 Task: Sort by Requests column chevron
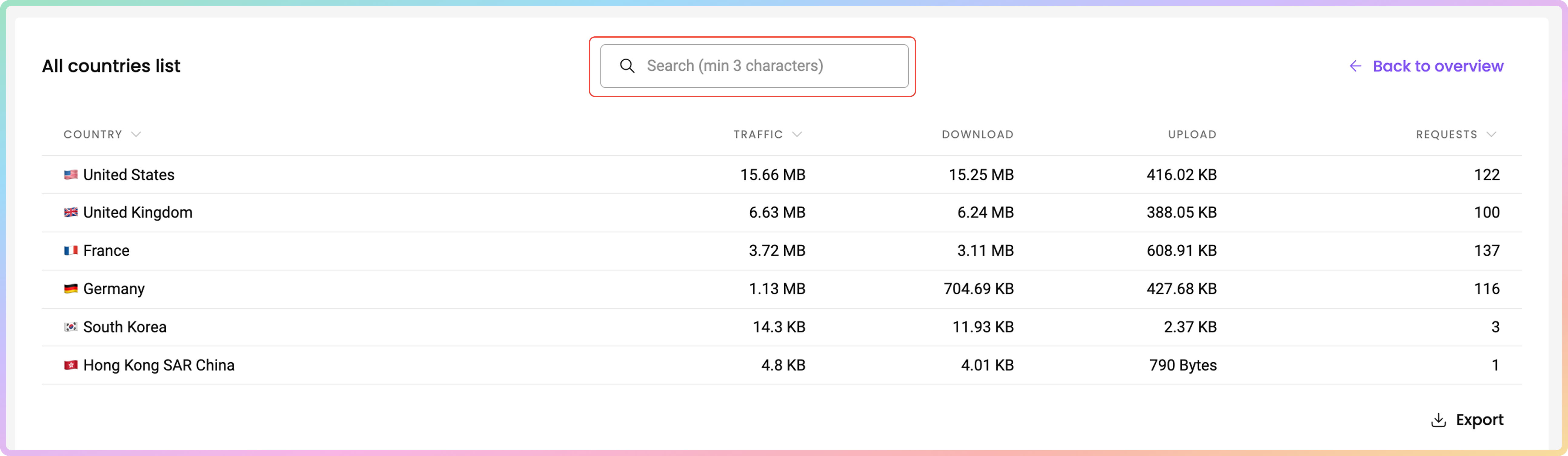[1491, 135]
